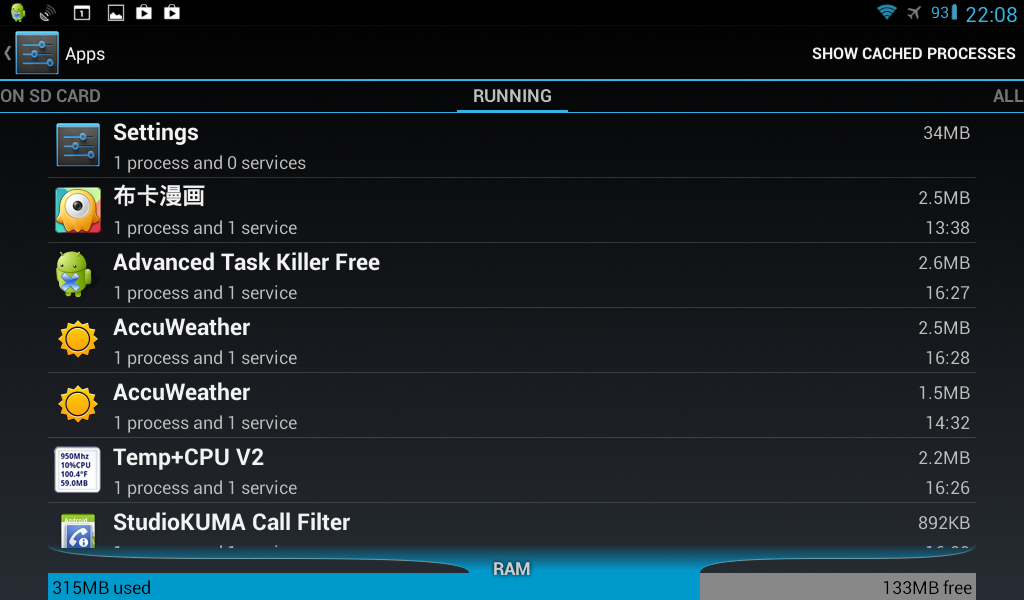Tap the StudioKUMA Call Filter icon
The width and height of the screenshot is (1024, 600).
(x=78, y=530)
